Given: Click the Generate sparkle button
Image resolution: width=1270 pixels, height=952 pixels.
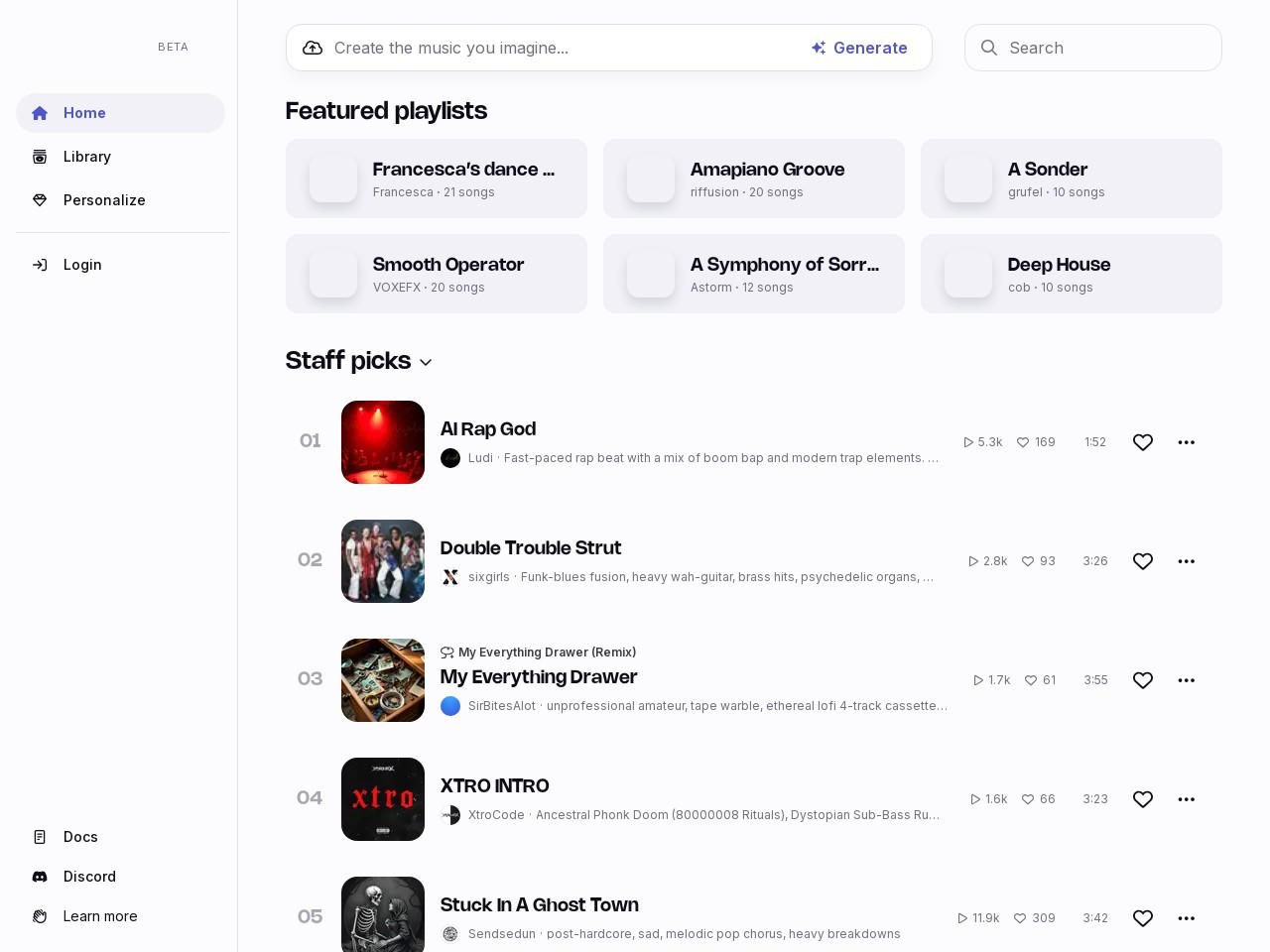Looking at the screenshot, I should 859,48.
